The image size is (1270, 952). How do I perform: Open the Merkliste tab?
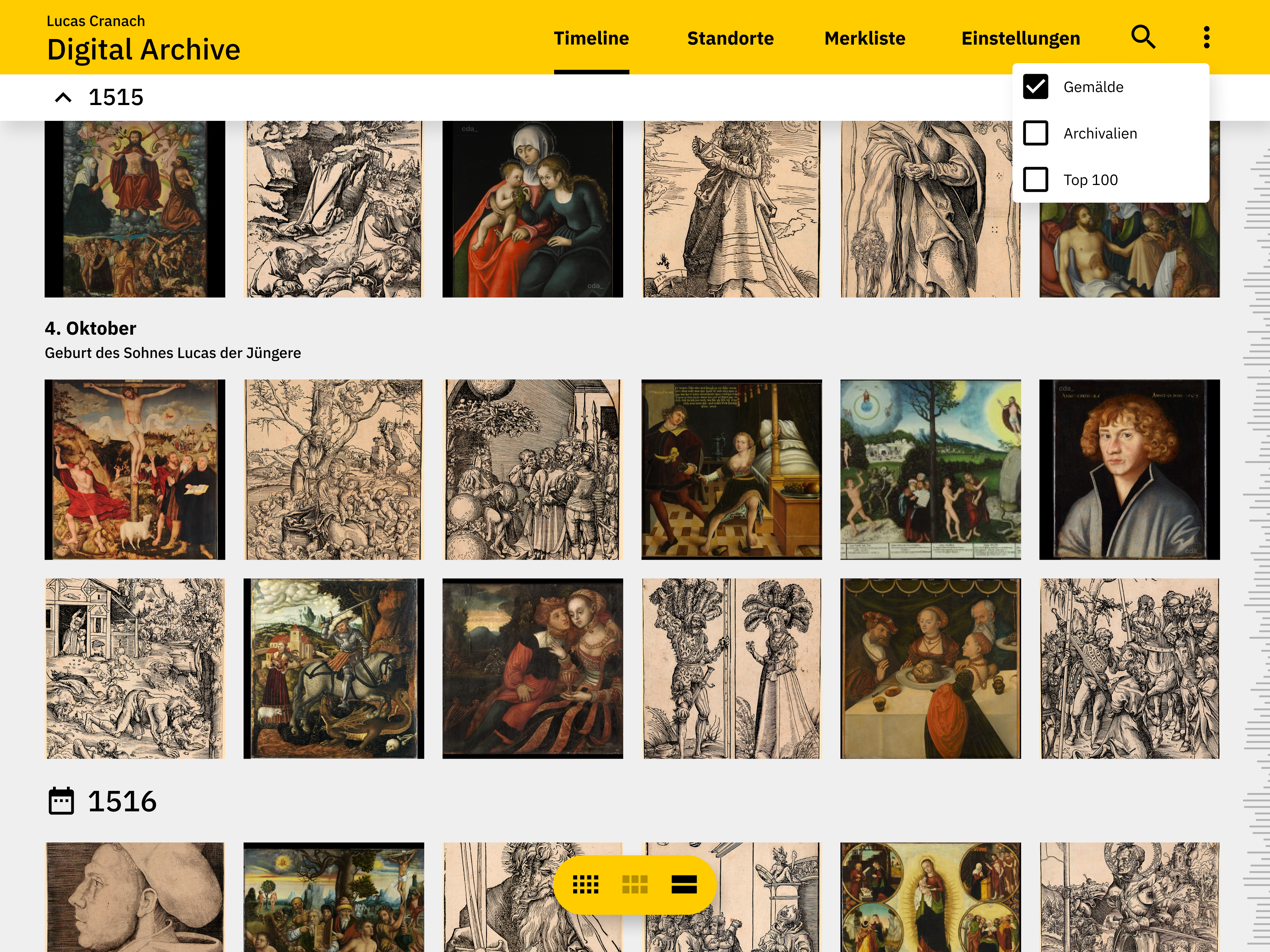coord(865,38)
